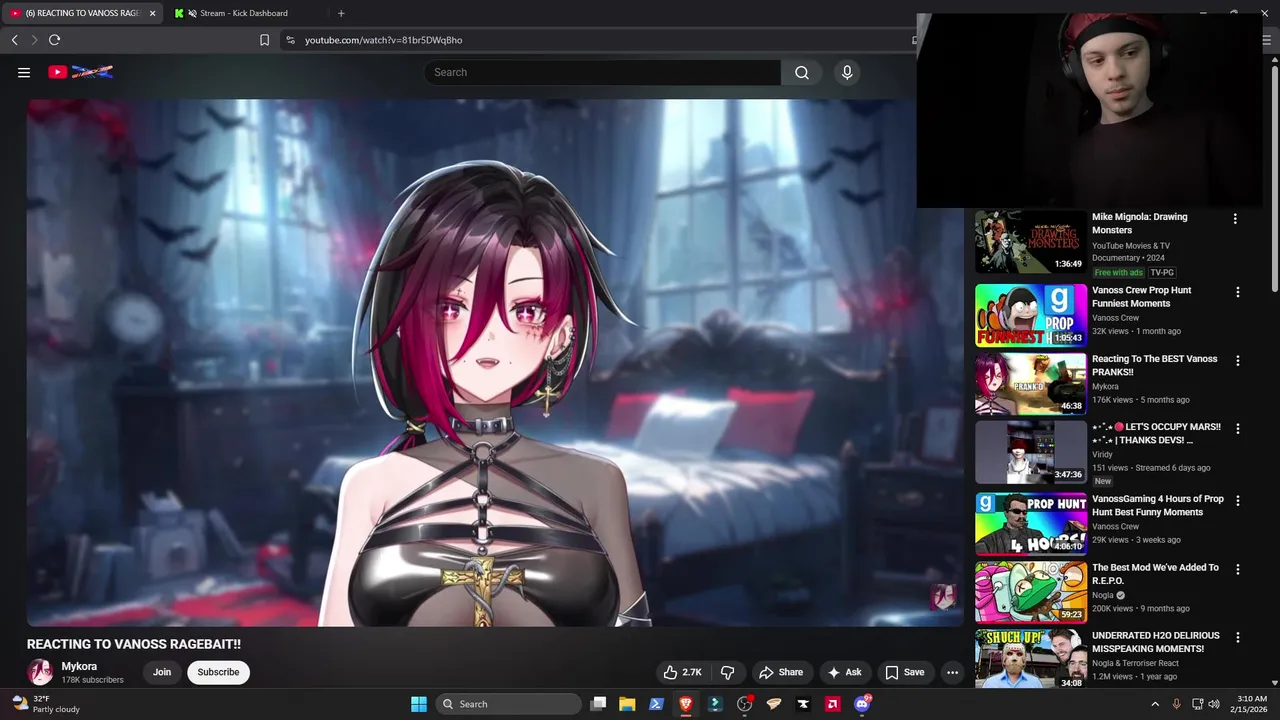This screenshot has height=720, width=1280.
Task: Subscribe to Mykora
Action: 218,672
